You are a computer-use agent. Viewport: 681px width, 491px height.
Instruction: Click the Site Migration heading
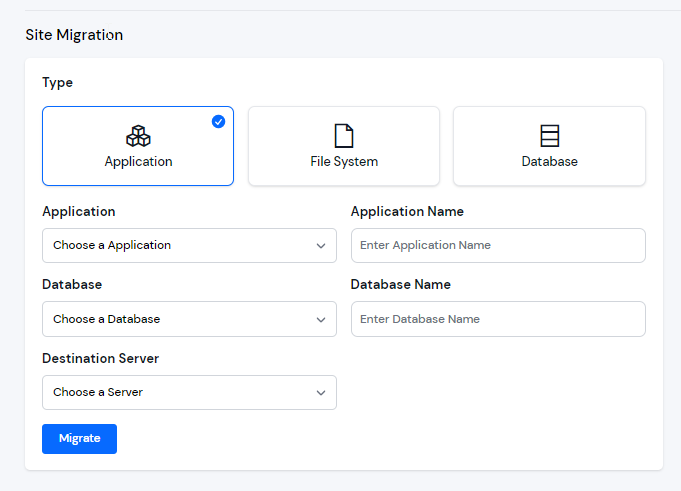tap(74, 35)
